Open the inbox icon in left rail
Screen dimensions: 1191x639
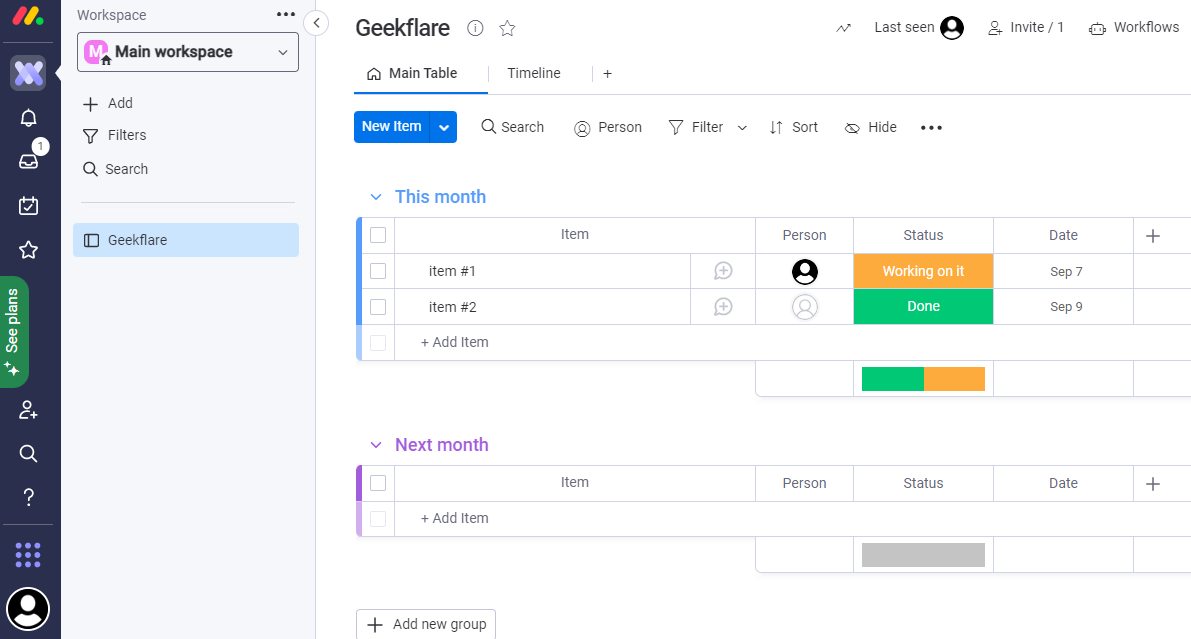(x=28, y=161)
